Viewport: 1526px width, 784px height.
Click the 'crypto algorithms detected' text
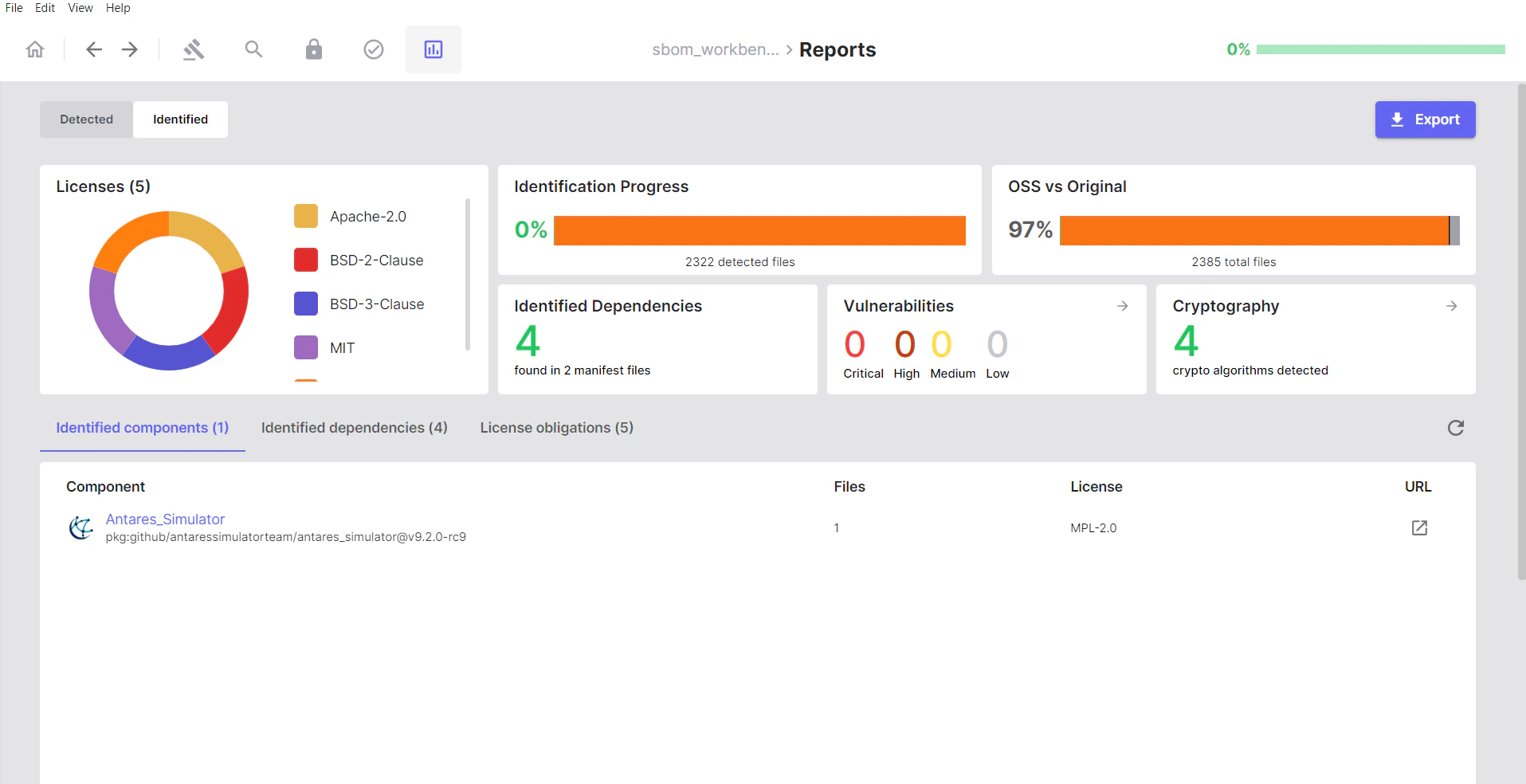tap(1250, 370)
